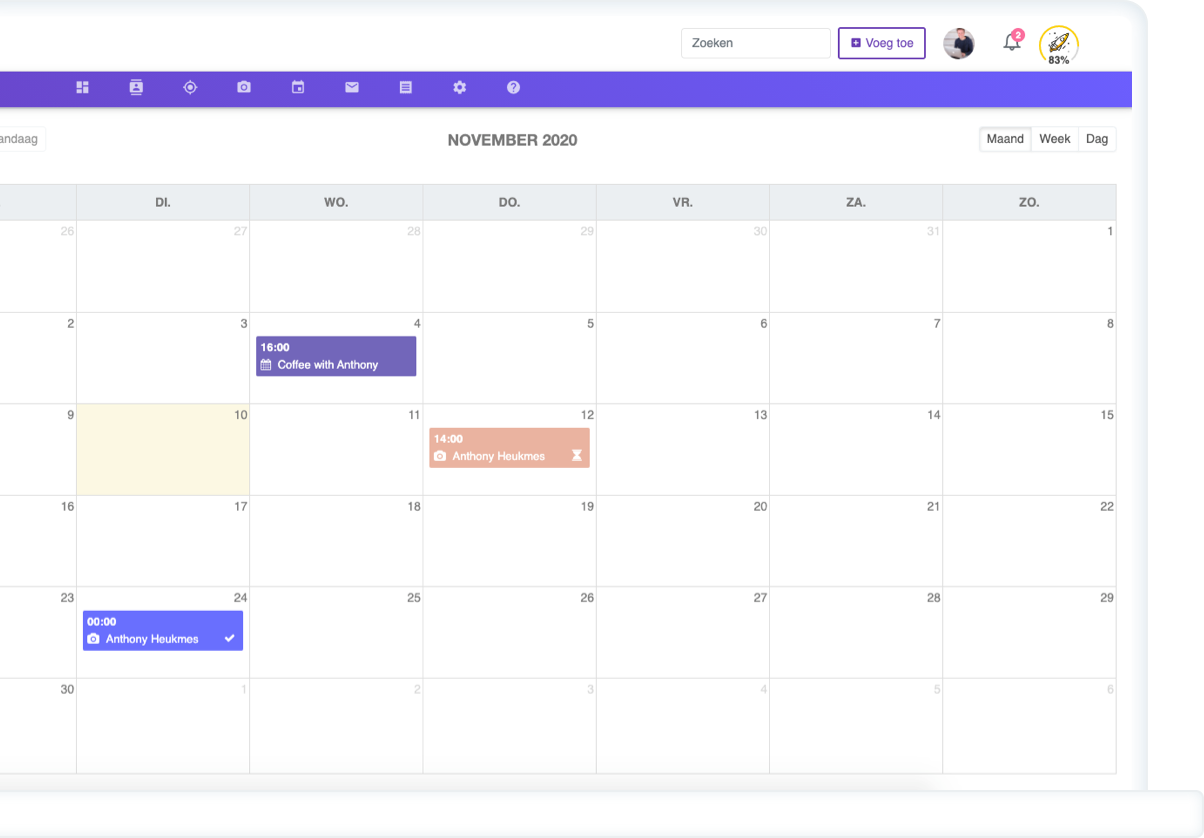The image size is (1204, 838).
Task: Open the calendar icon in navbar
Action: click(x=298, y=88)
